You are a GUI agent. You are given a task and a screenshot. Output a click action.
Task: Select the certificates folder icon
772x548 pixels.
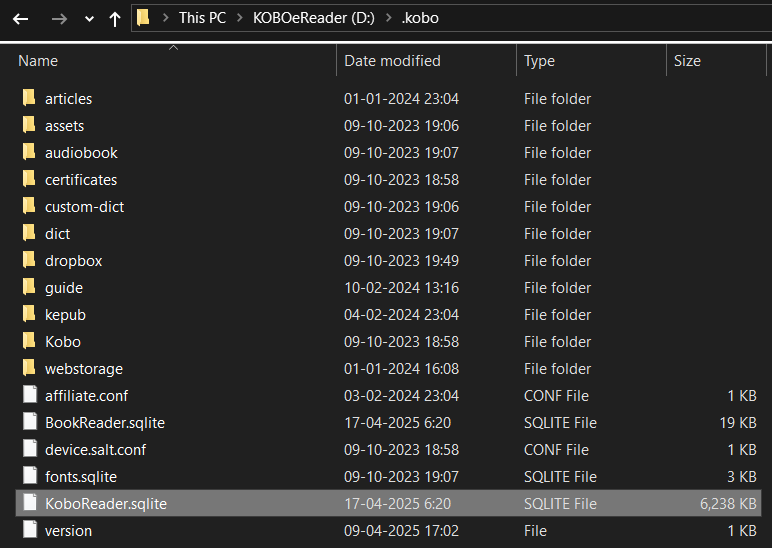click(29, 179)
